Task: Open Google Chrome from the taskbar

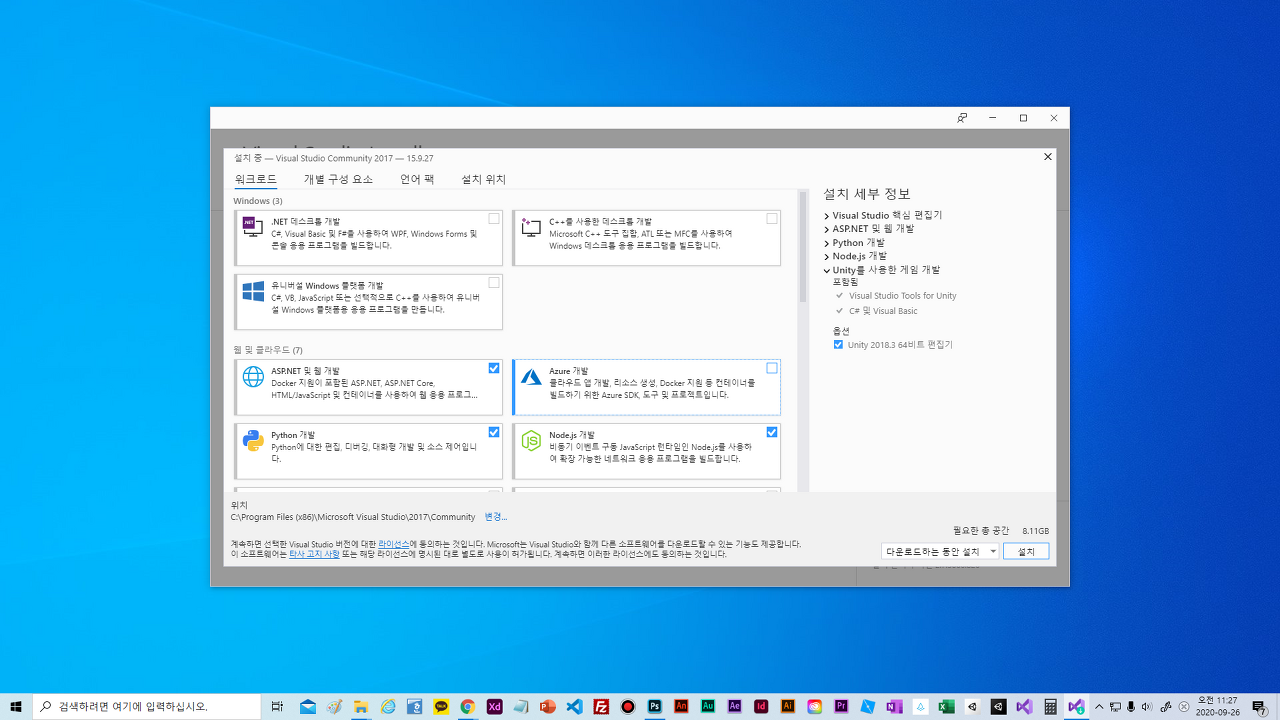Action: click(467, 706)
